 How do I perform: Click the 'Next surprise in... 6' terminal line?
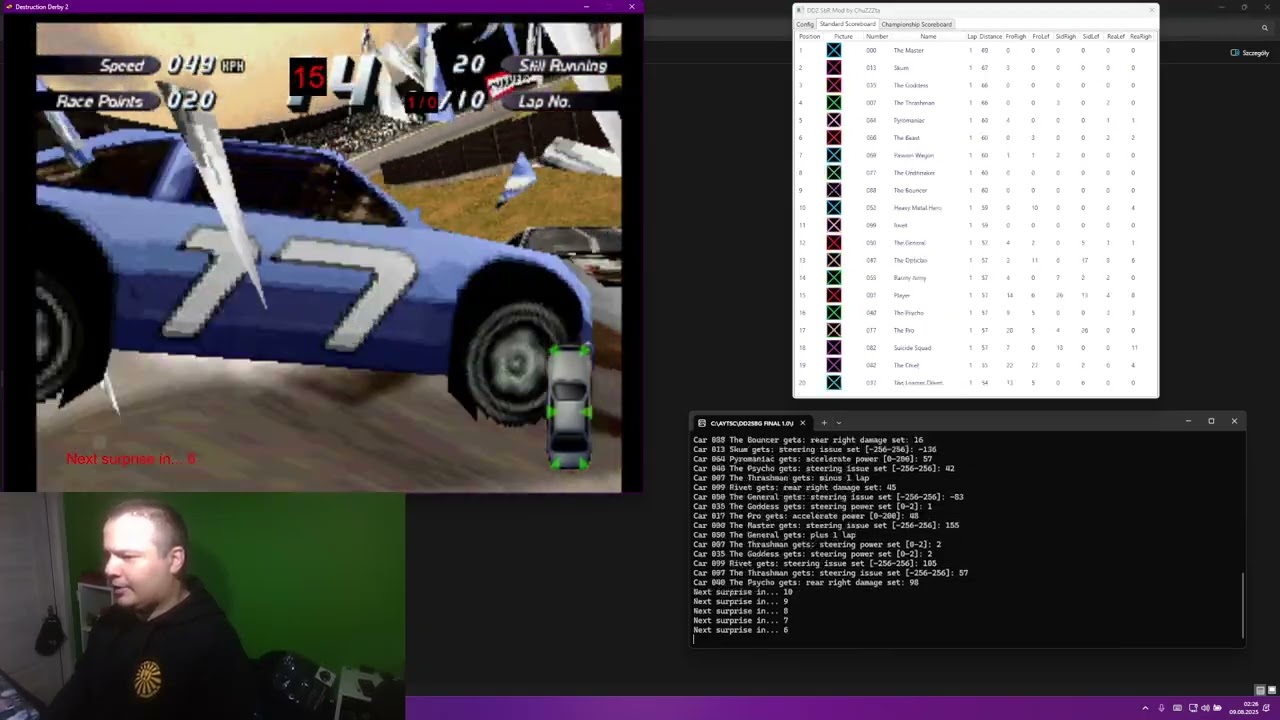pos(741,630)
